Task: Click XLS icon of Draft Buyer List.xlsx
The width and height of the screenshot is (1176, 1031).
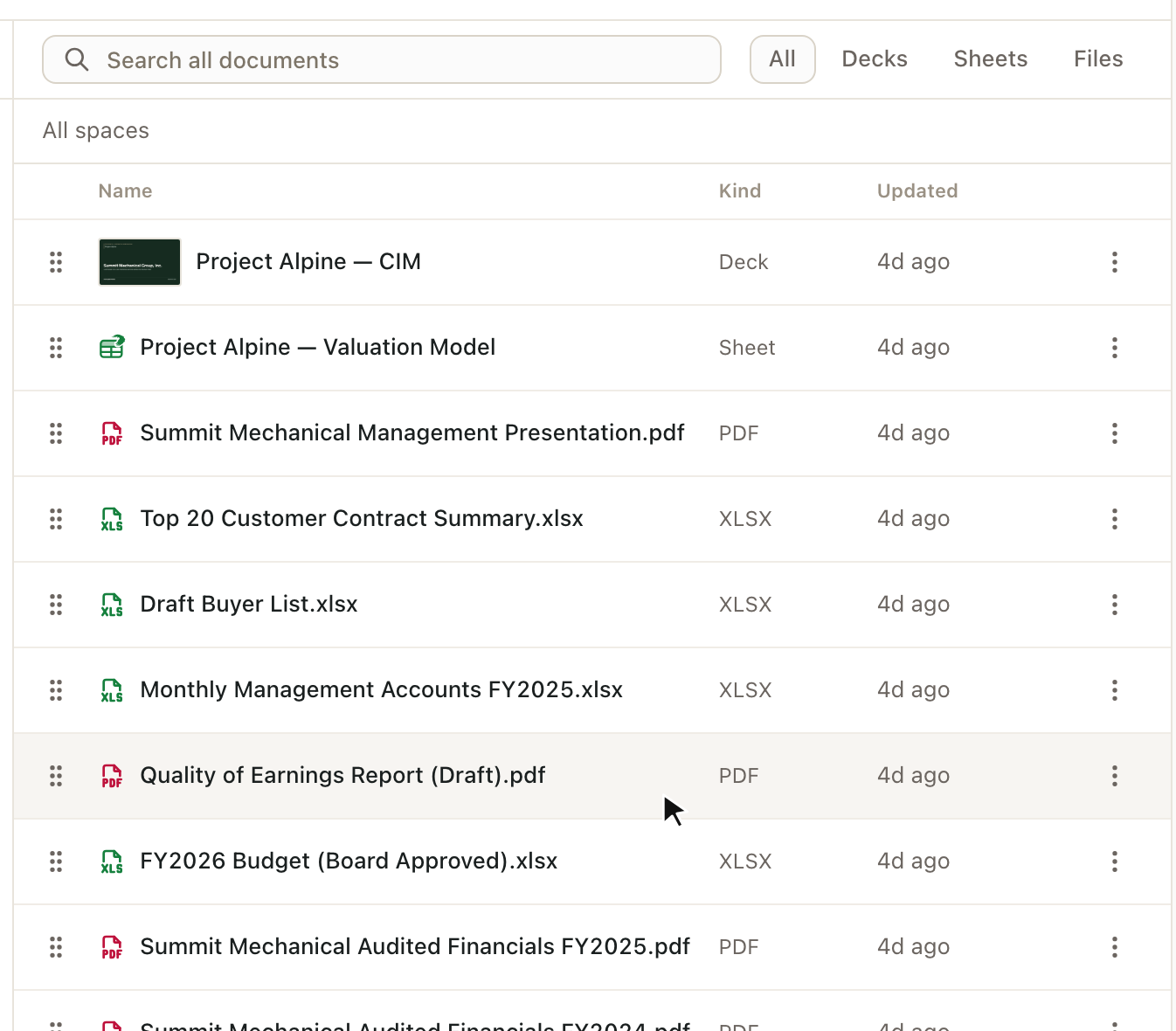Action: [x=112, y=605]
